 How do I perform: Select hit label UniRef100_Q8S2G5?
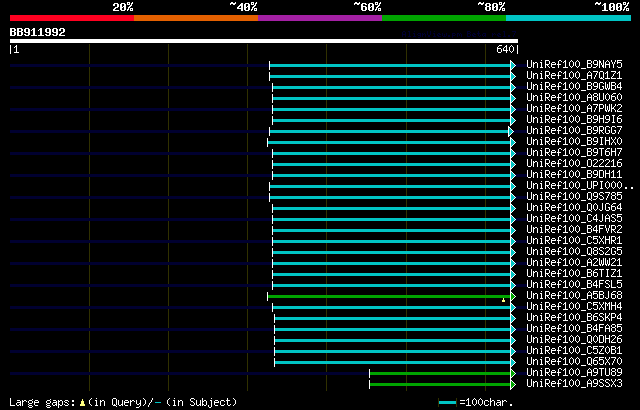[574, 252]
